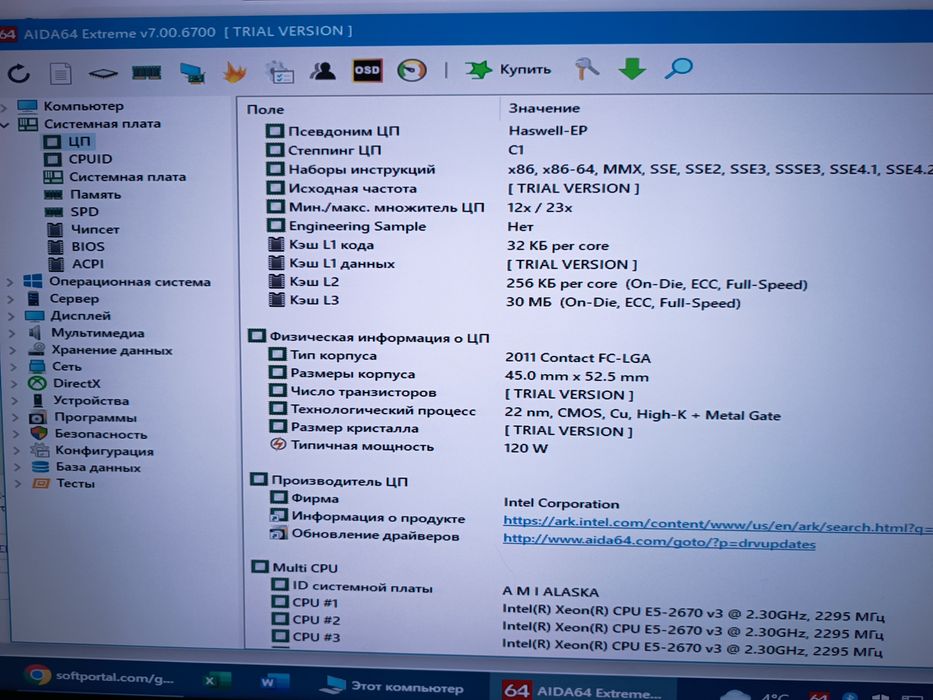Expand the Компьютер tree node
The height and width of the screenshot is (700, 933).
(x=5, y=107)
